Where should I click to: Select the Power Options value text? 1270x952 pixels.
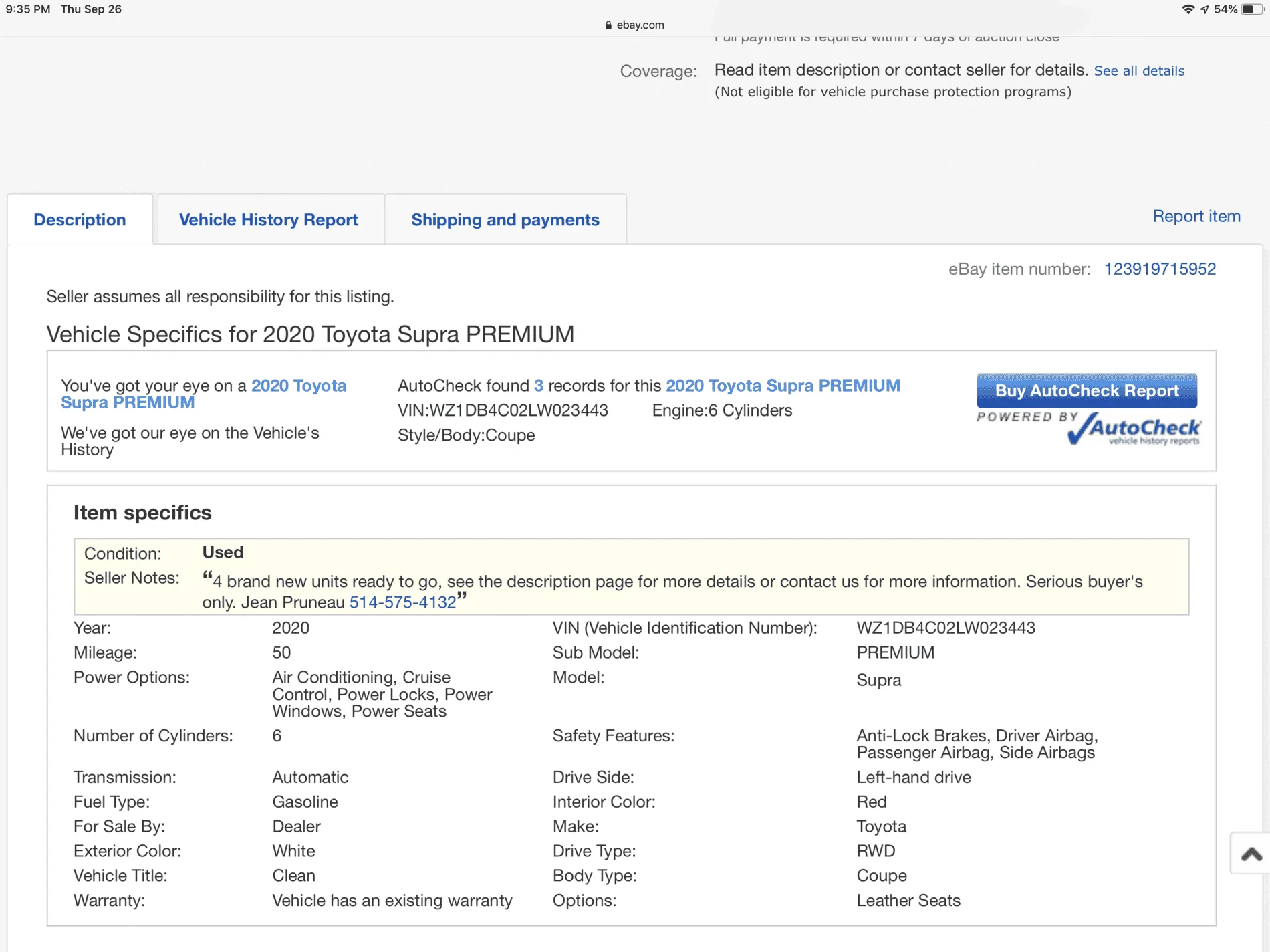click(382, 694)
